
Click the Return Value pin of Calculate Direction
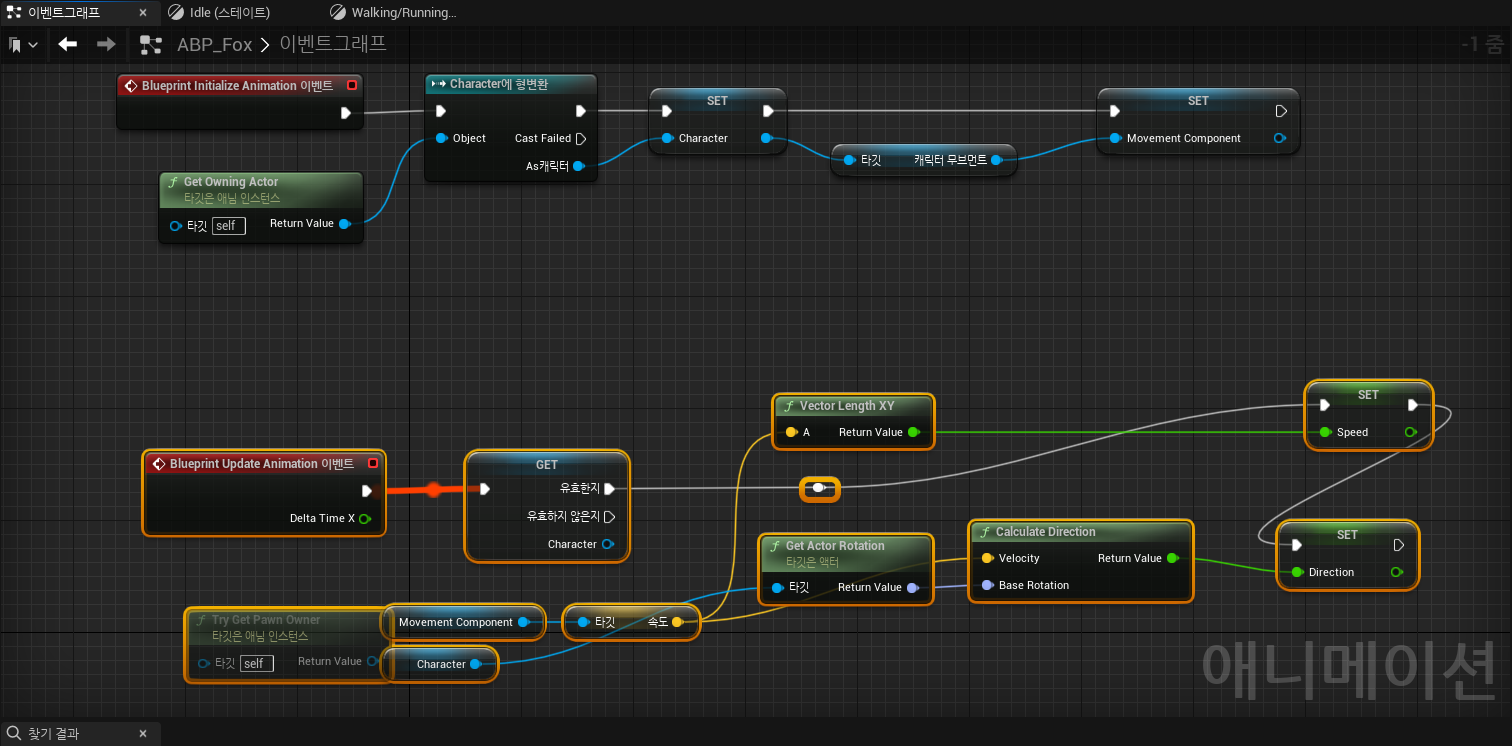click(1173, 558)
